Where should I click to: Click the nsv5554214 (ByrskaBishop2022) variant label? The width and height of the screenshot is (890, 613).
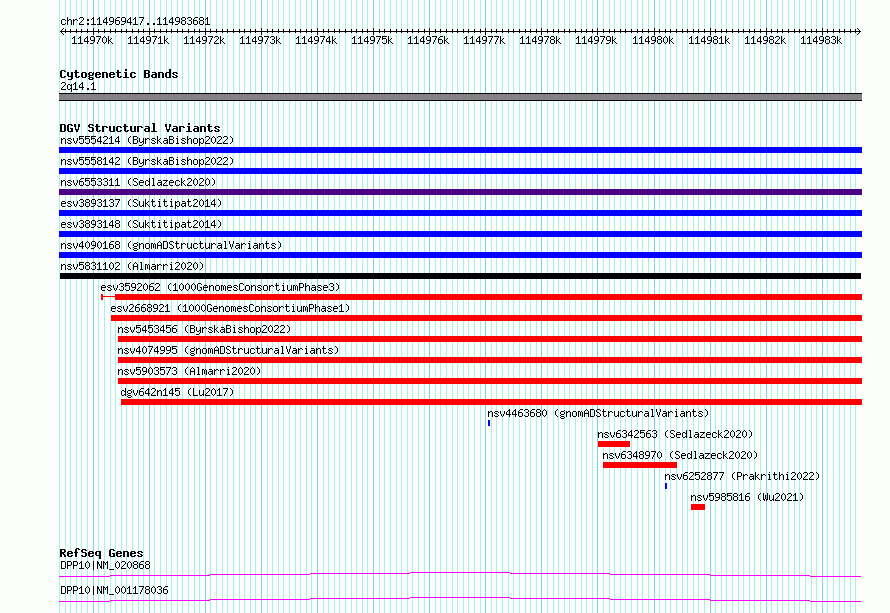tap(147, 140)
